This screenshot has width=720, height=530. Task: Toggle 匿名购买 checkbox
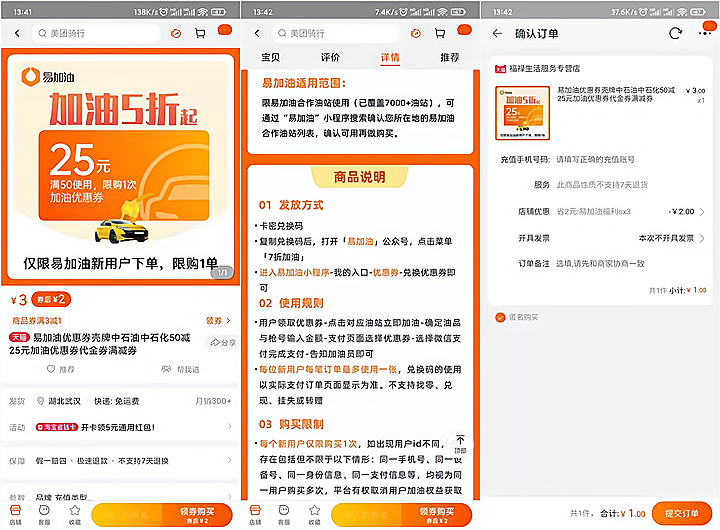point(501,317)
